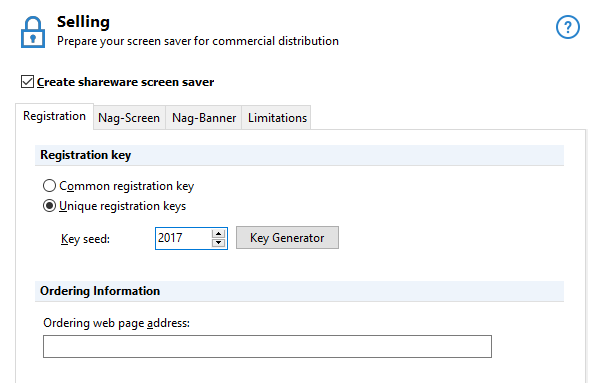Open the Limitations tab

tap(277, 118)
